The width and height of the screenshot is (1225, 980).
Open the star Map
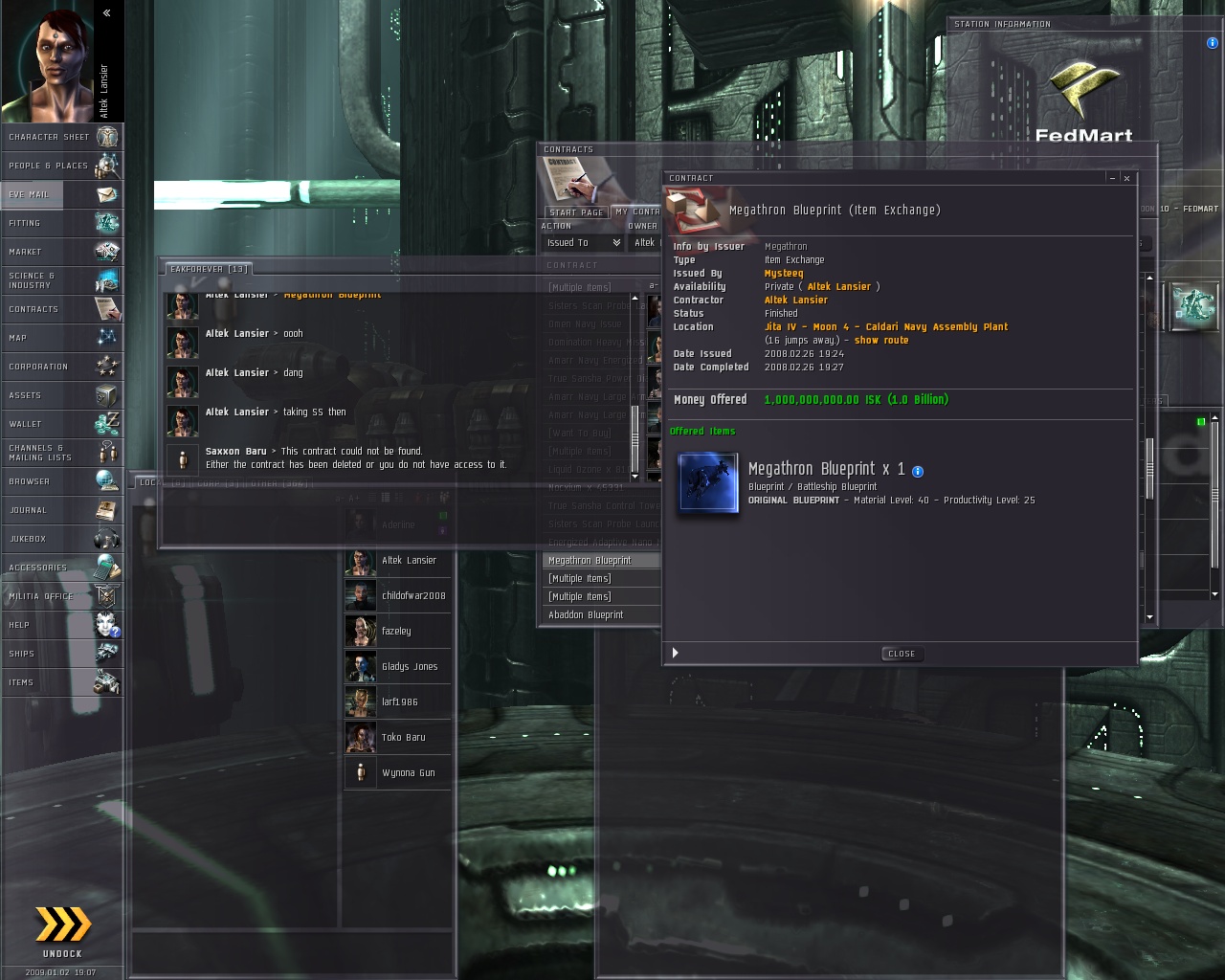tap(62, 338)
